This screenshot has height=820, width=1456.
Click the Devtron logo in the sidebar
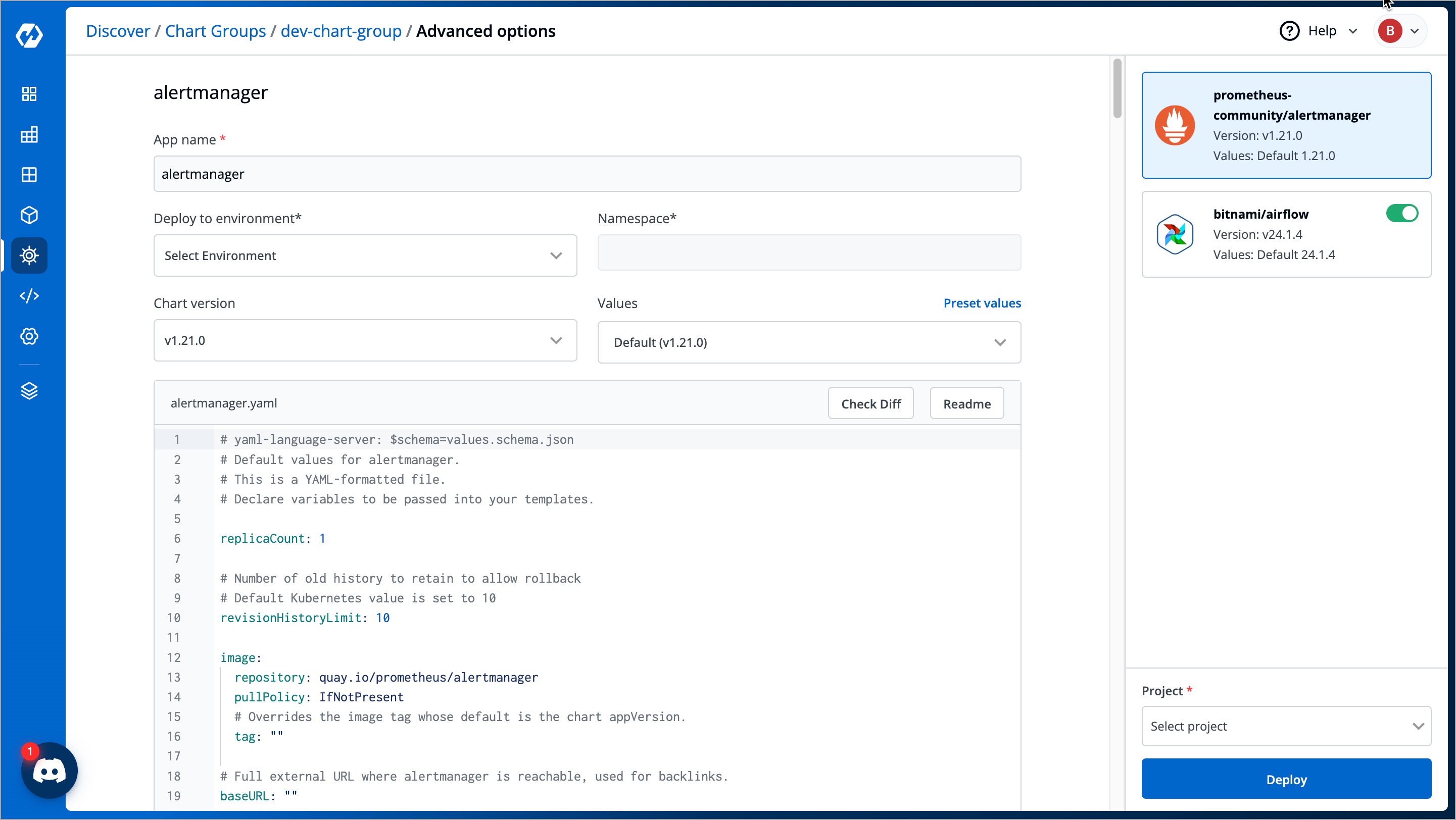point(29,35)
